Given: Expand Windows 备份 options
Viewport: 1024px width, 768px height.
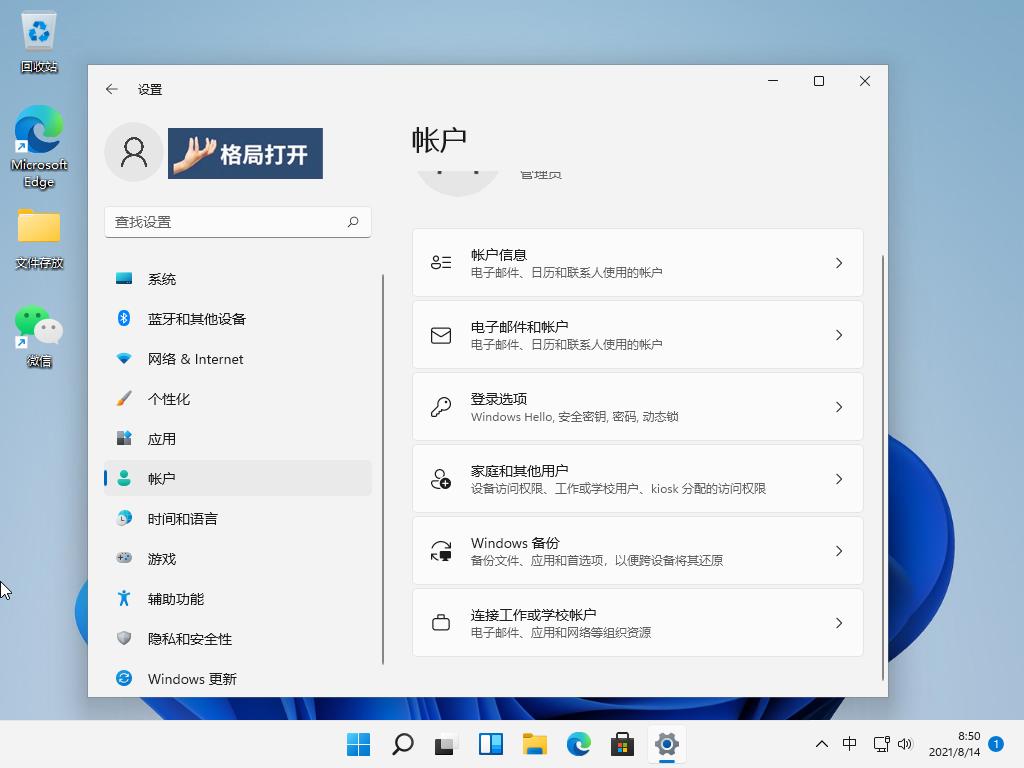Looking at the screenshot, I should 637,550.
